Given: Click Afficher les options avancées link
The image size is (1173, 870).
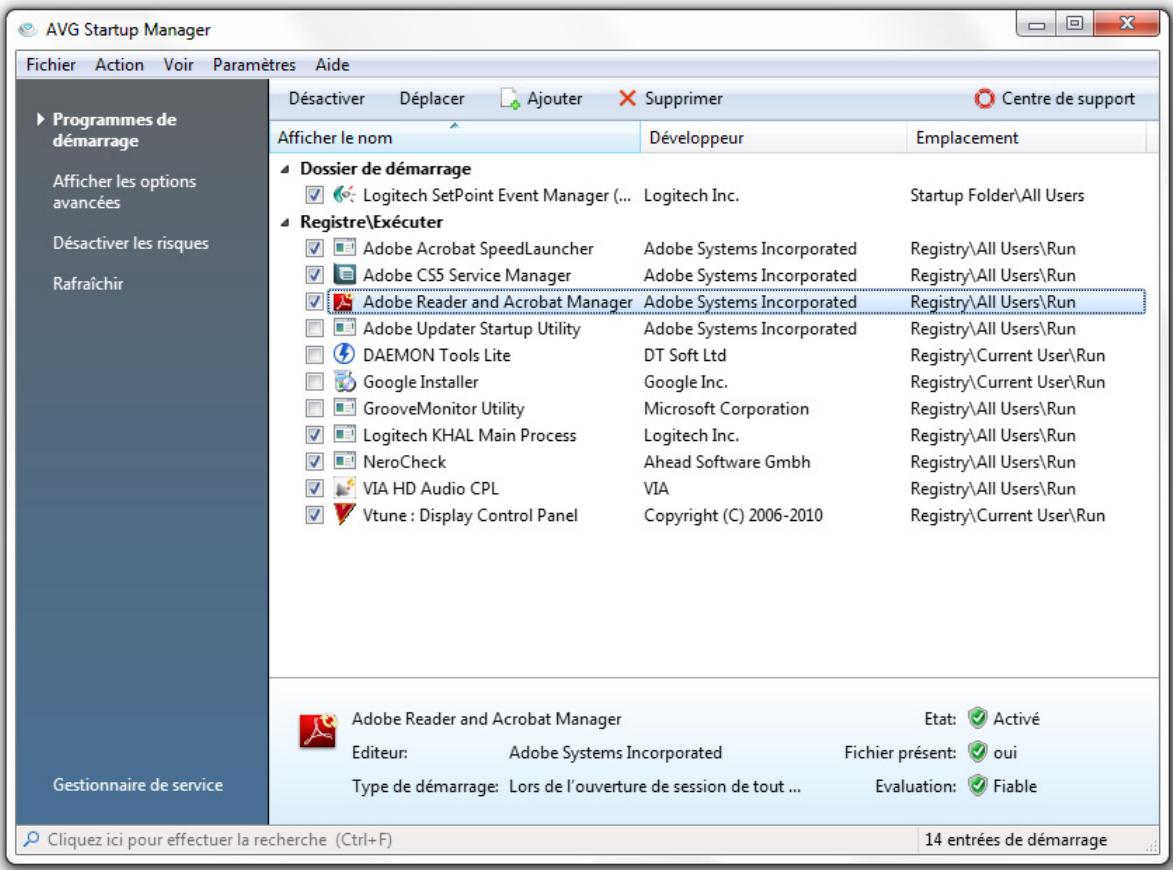Looking at the screenshot, I should [x=124, y=192].
